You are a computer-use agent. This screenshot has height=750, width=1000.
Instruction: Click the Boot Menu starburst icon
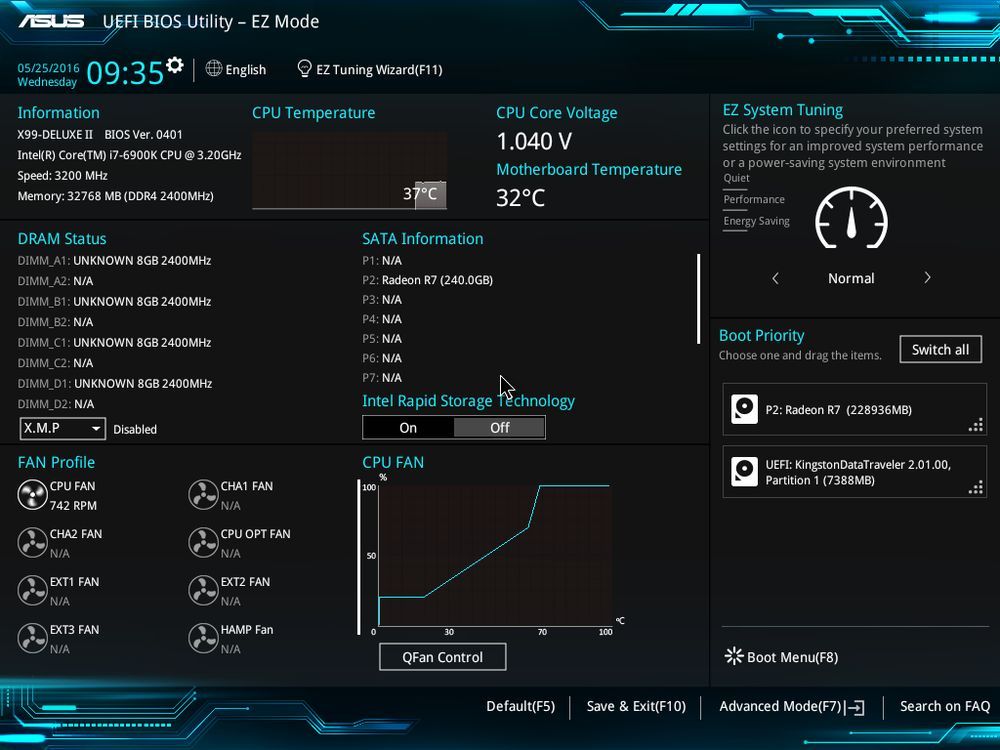734,656
